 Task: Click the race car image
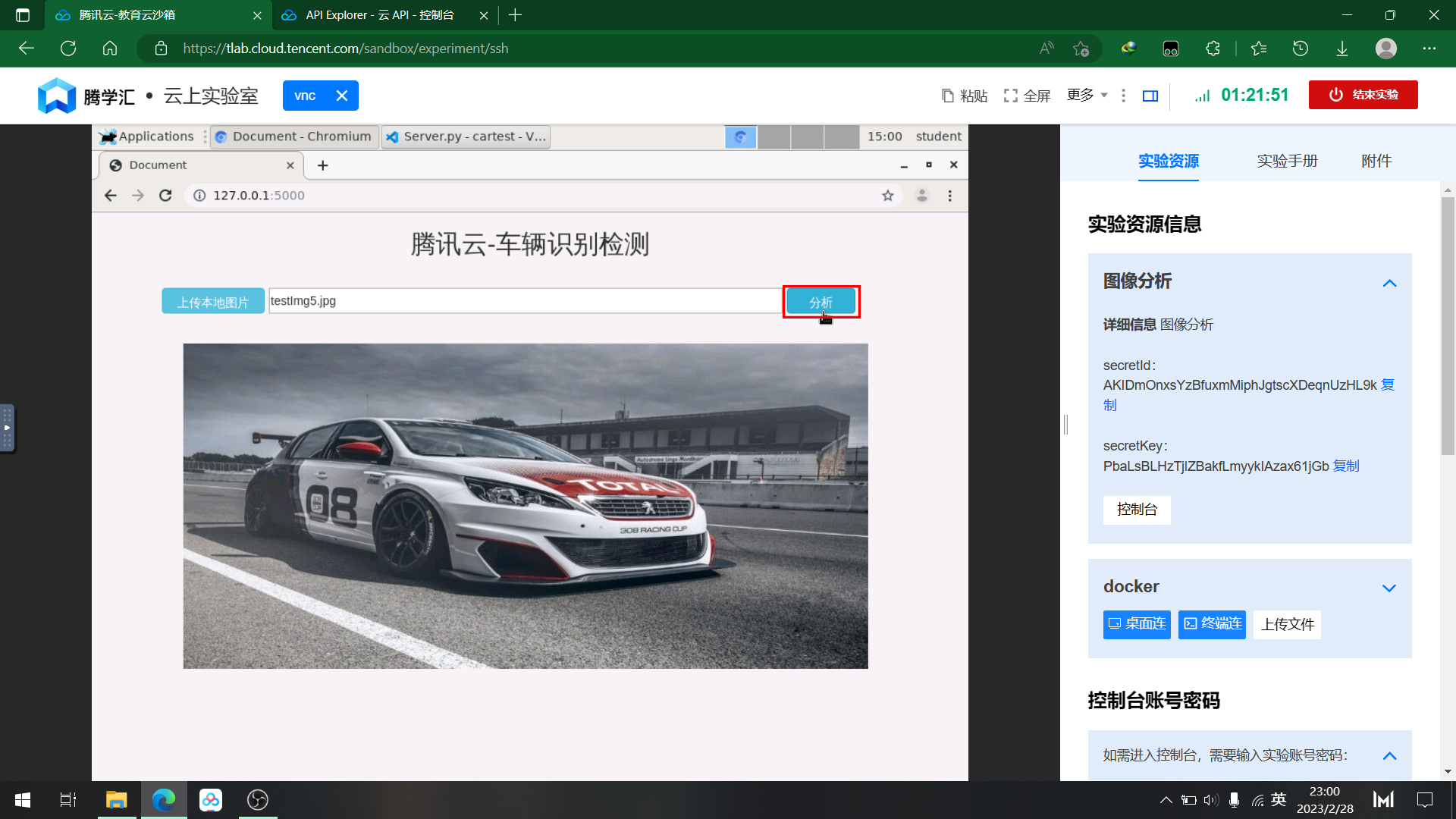(526, 506)
